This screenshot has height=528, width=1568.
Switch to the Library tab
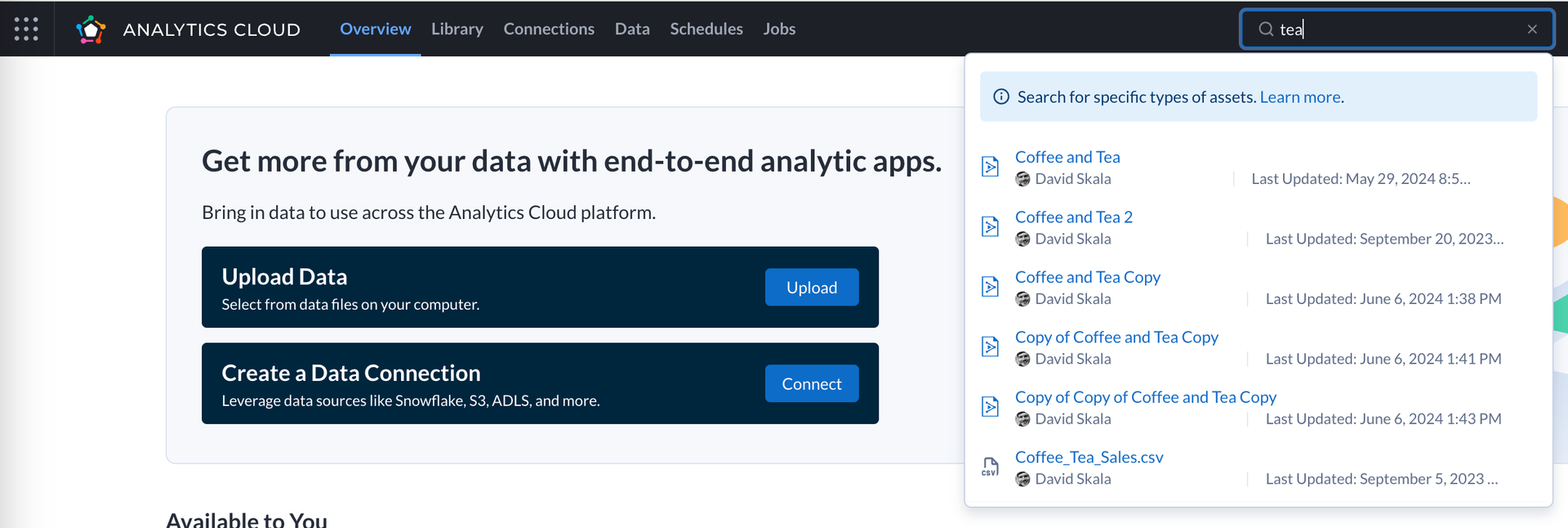point(457,29)
